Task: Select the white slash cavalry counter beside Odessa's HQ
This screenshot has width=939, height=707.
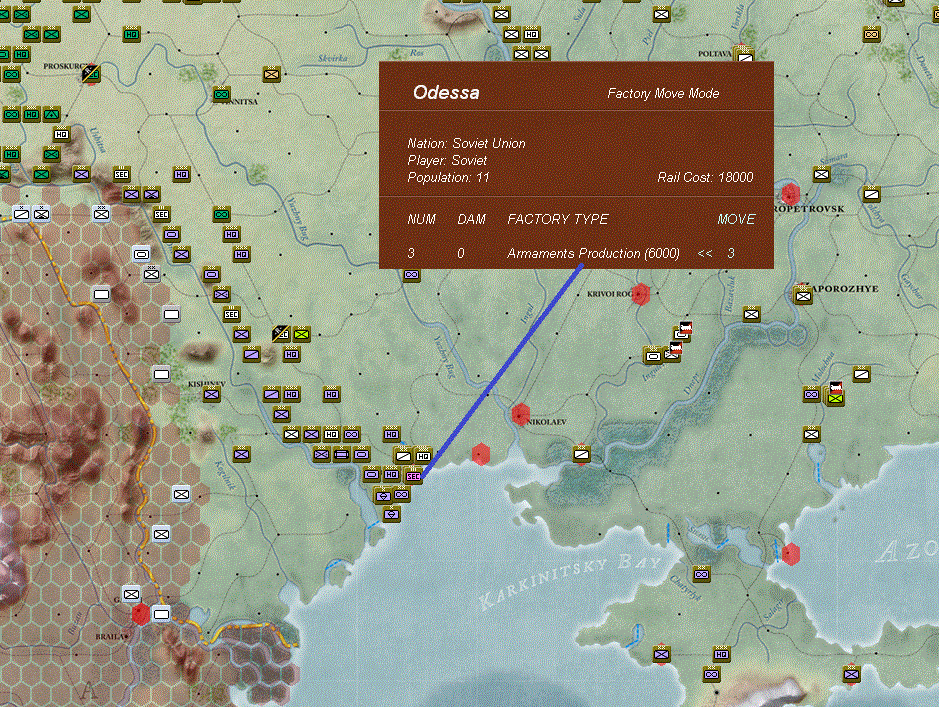Action: (403, 455)
